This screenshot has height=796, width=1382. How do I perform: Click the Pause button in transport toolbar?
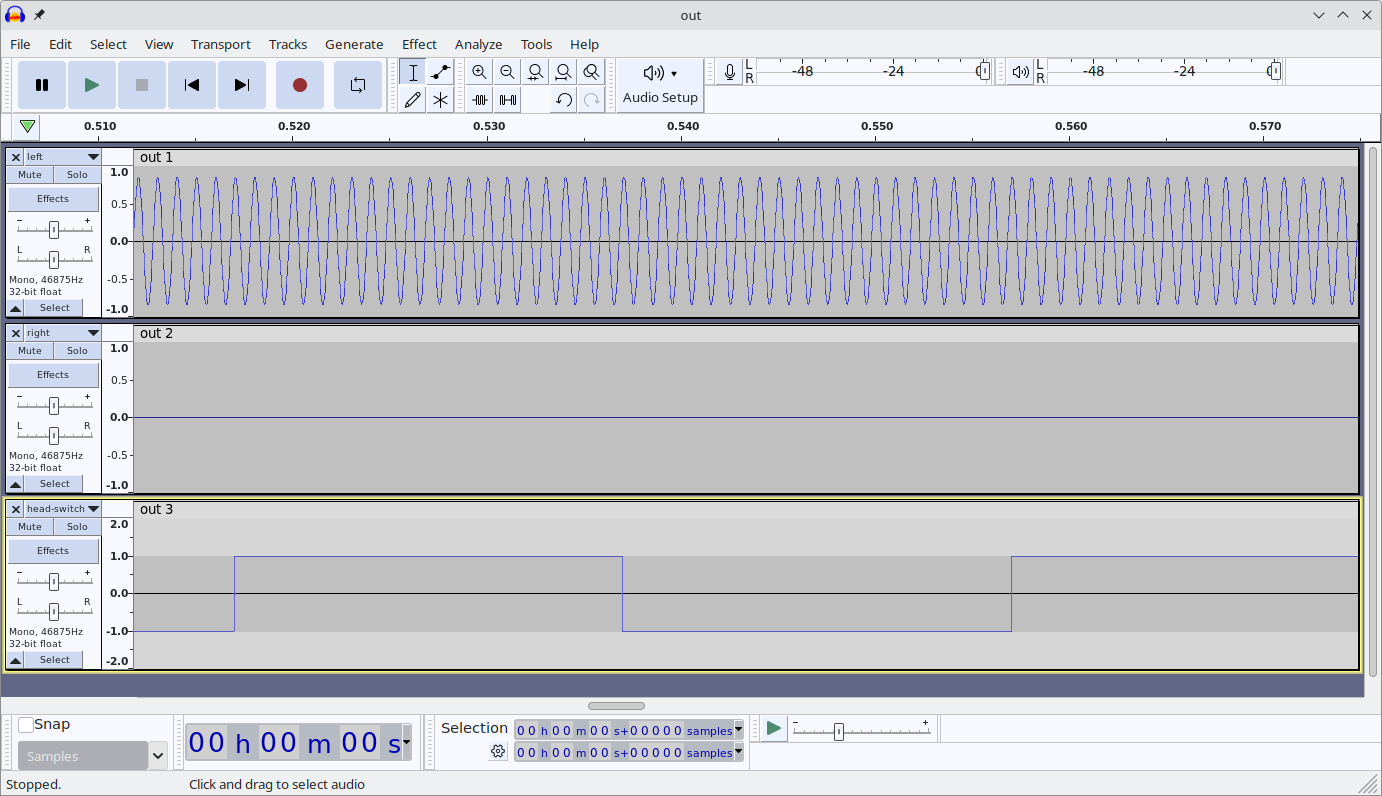tap(42, 85)
